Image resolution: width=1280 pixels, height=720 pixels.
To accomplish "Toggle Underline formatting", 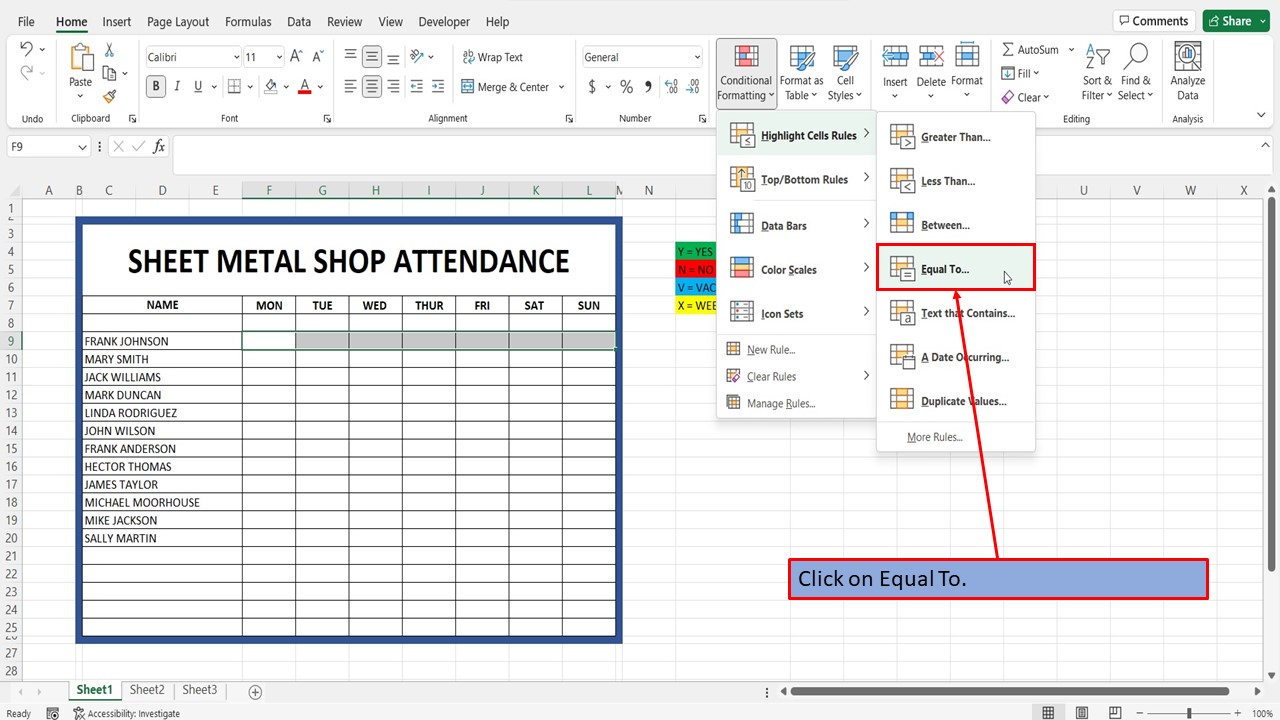I will tap(200, 87).
